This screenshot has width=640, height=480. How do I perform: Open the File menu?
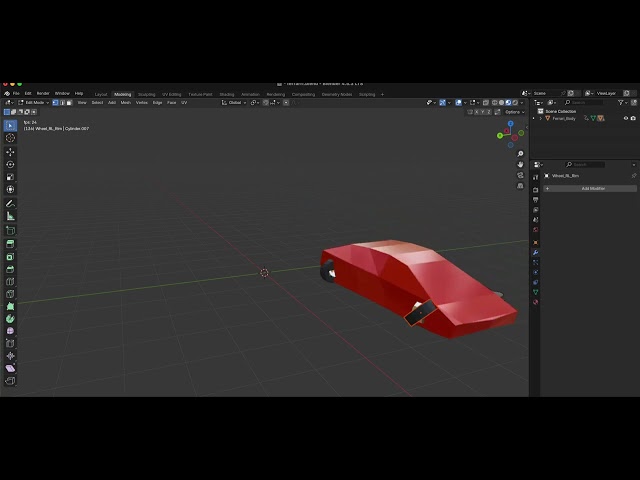click(x=16, y=93)
